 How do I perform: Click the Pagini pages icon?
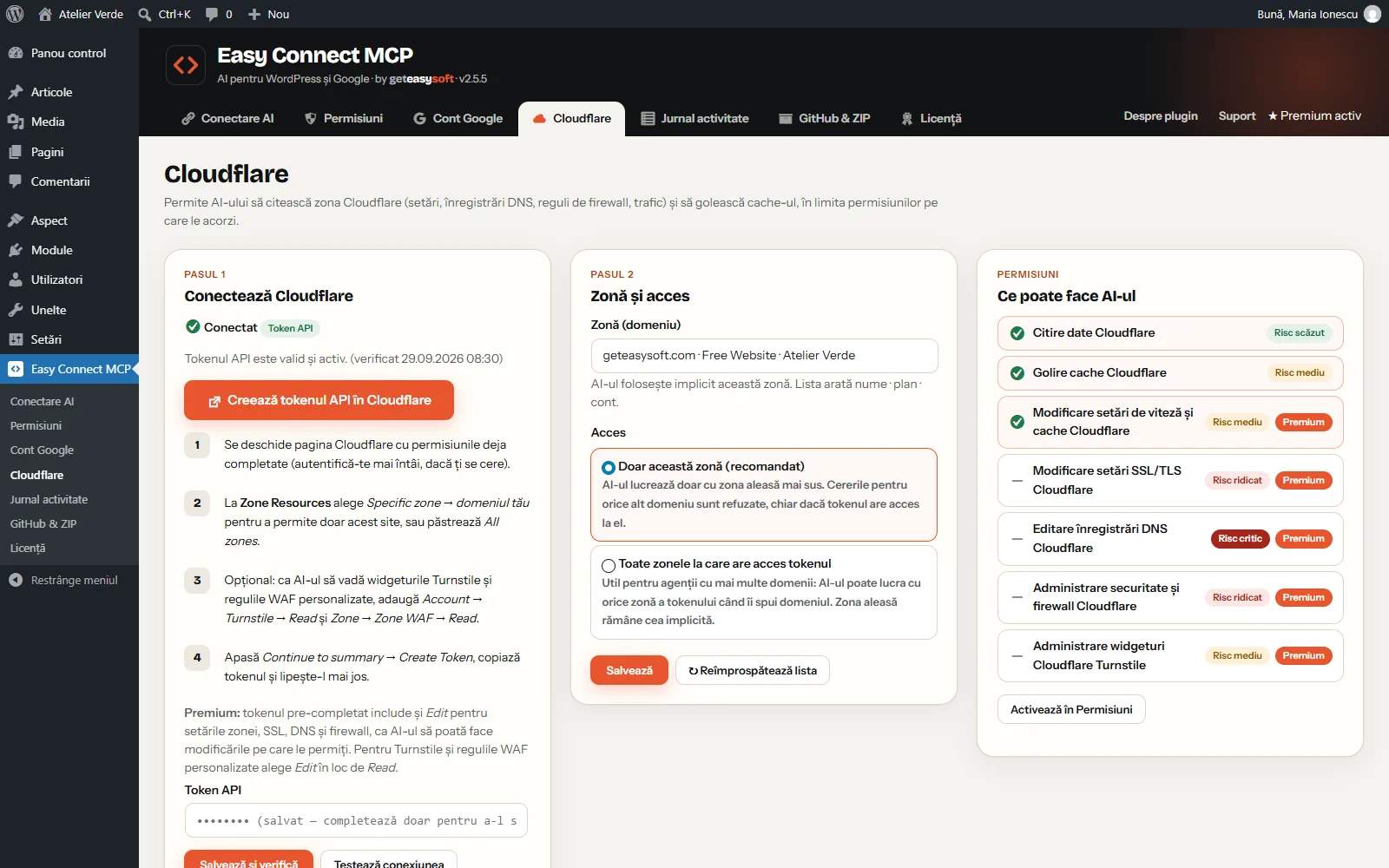(x=16, y=152)
